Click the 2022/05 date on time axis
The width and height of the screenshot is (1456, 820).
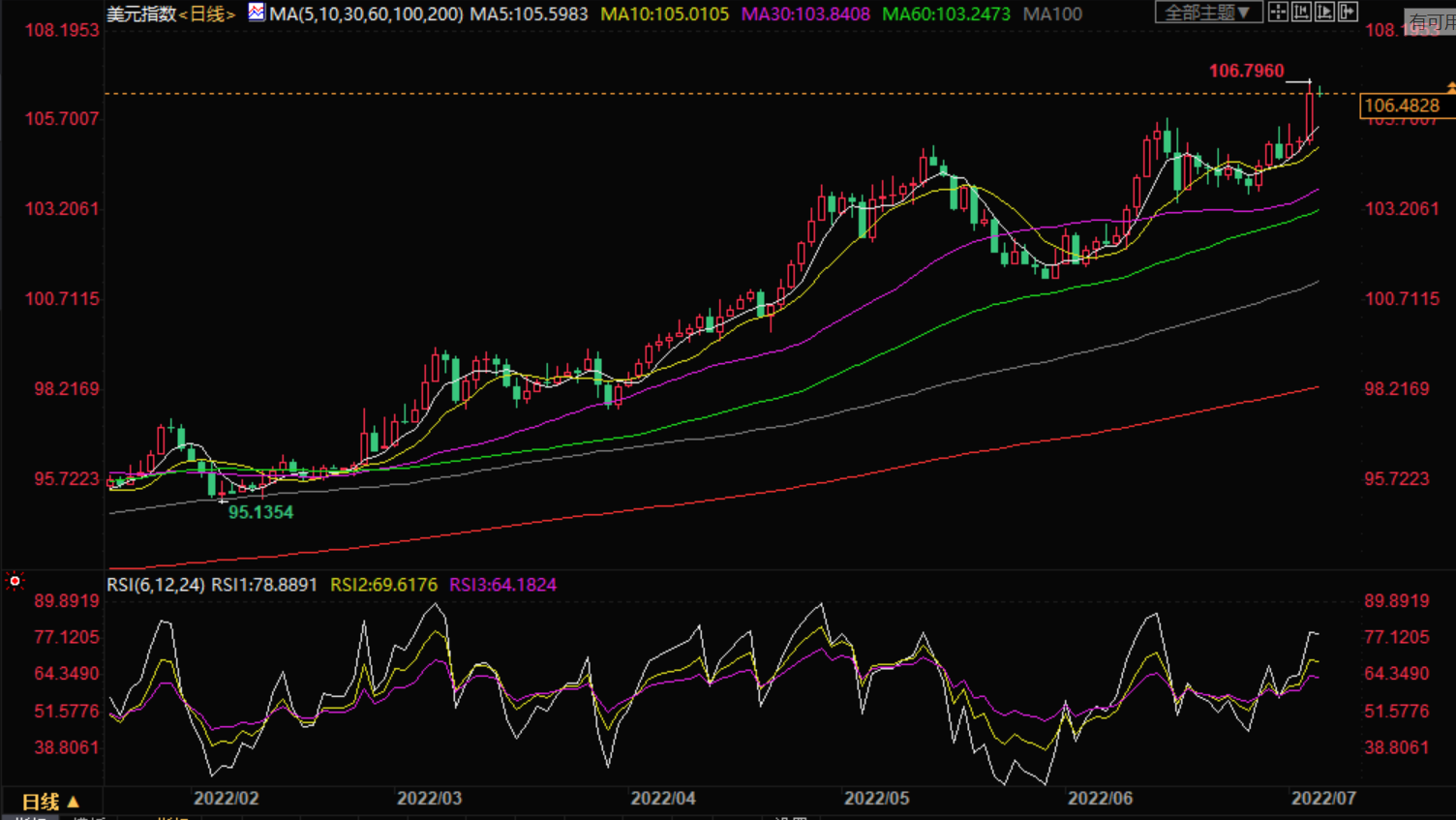point(876,799)
